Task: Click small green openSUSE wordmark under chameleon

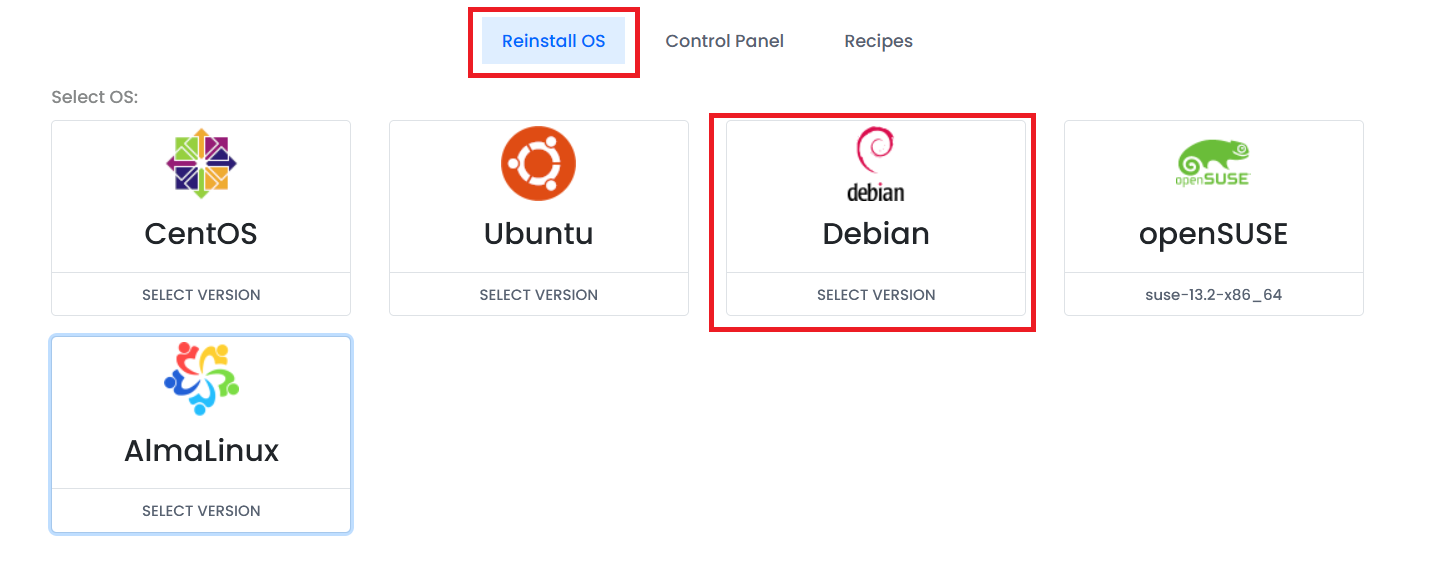Action: pos(1213,181)
